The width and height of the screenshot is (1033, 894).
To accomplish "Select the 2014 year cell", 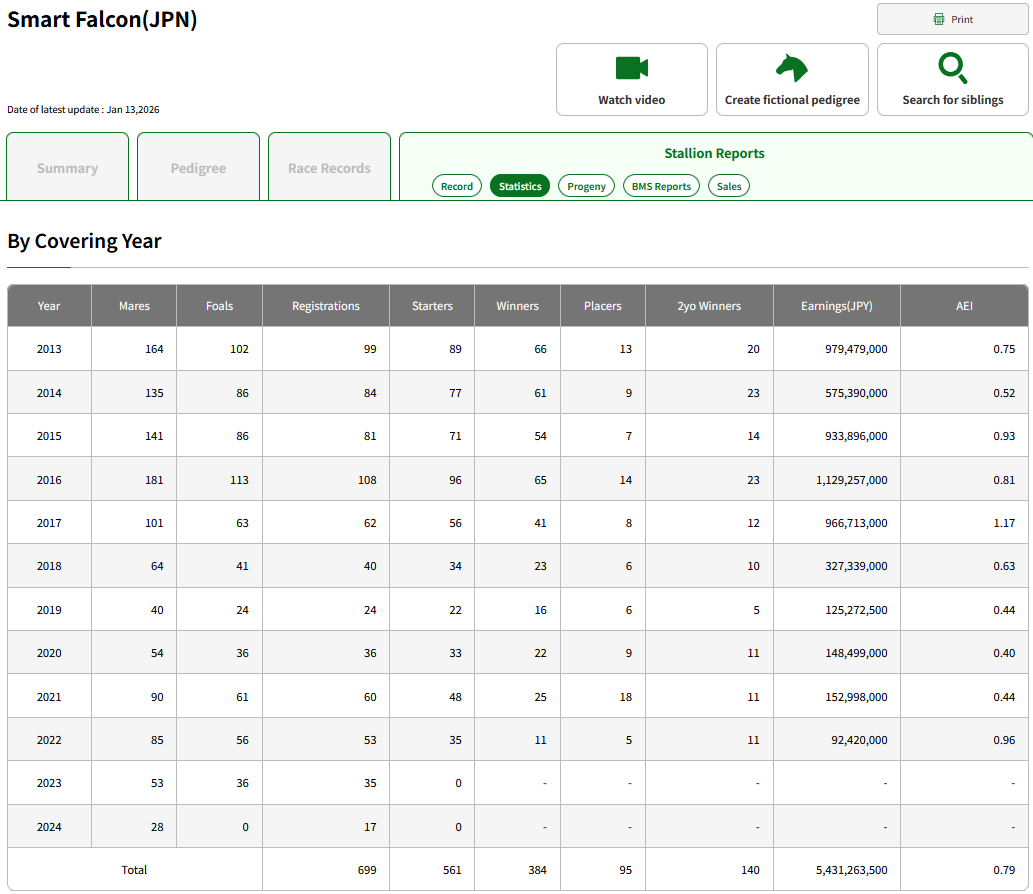I will pyautogui.click(x=49, y=393).
